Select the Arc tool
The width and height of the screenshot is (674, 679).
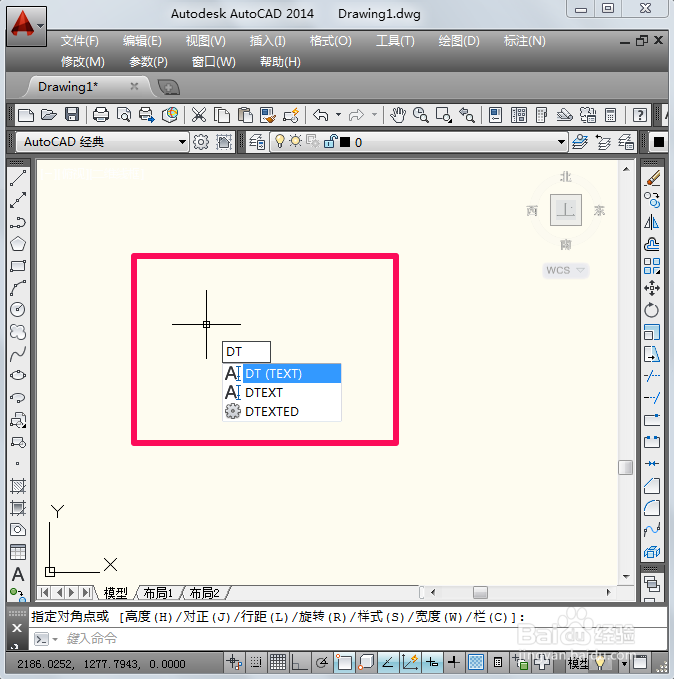coord(18,288)
